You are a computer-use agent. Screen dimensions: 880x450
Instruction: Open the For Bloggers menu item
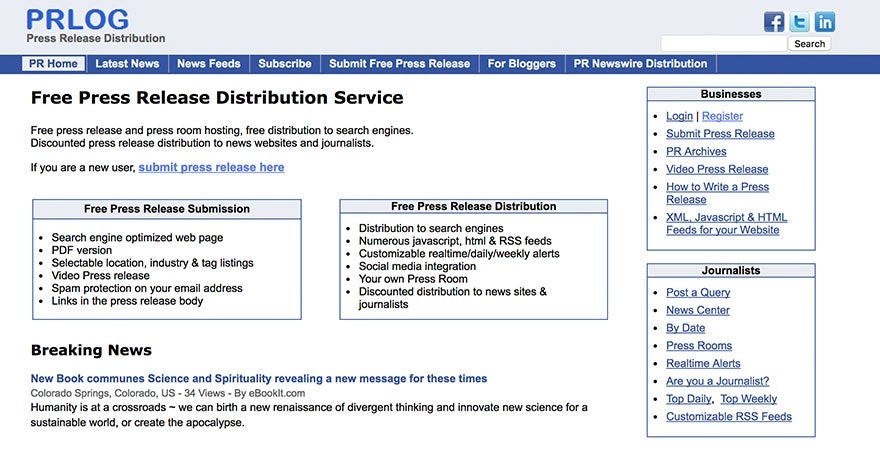[522, 64]
